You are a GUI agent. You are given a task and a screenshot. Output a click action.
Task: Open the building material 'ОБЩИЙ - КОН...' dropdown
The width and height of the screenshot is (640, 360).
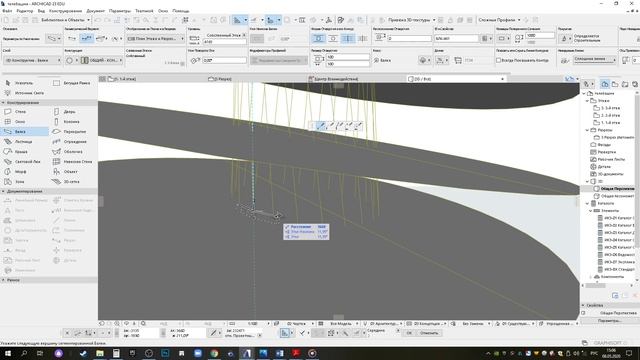click(x=102, y=60)
